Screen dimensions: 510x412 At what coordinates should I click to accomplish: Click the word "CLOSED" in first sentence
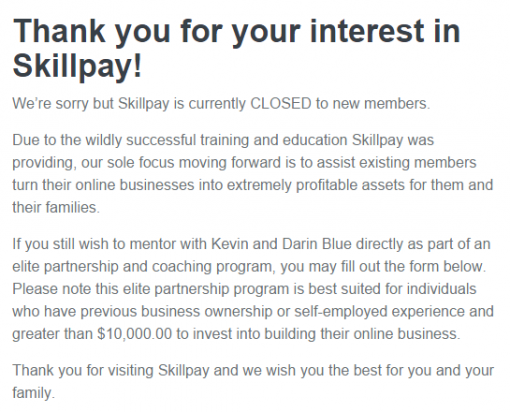tap(281, 104)
